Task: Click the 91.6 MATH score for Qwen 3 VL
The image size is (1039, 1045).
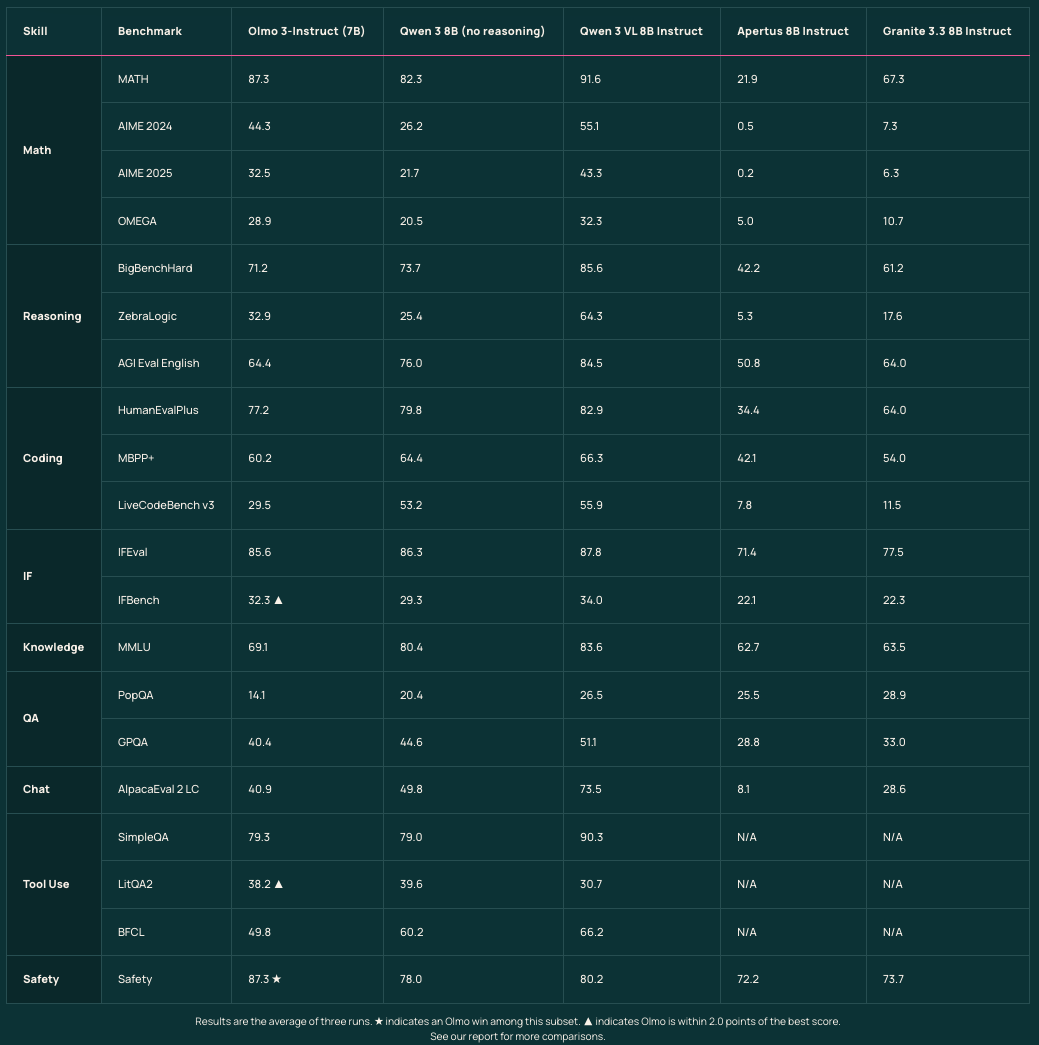Action: (x=591, y=79)
